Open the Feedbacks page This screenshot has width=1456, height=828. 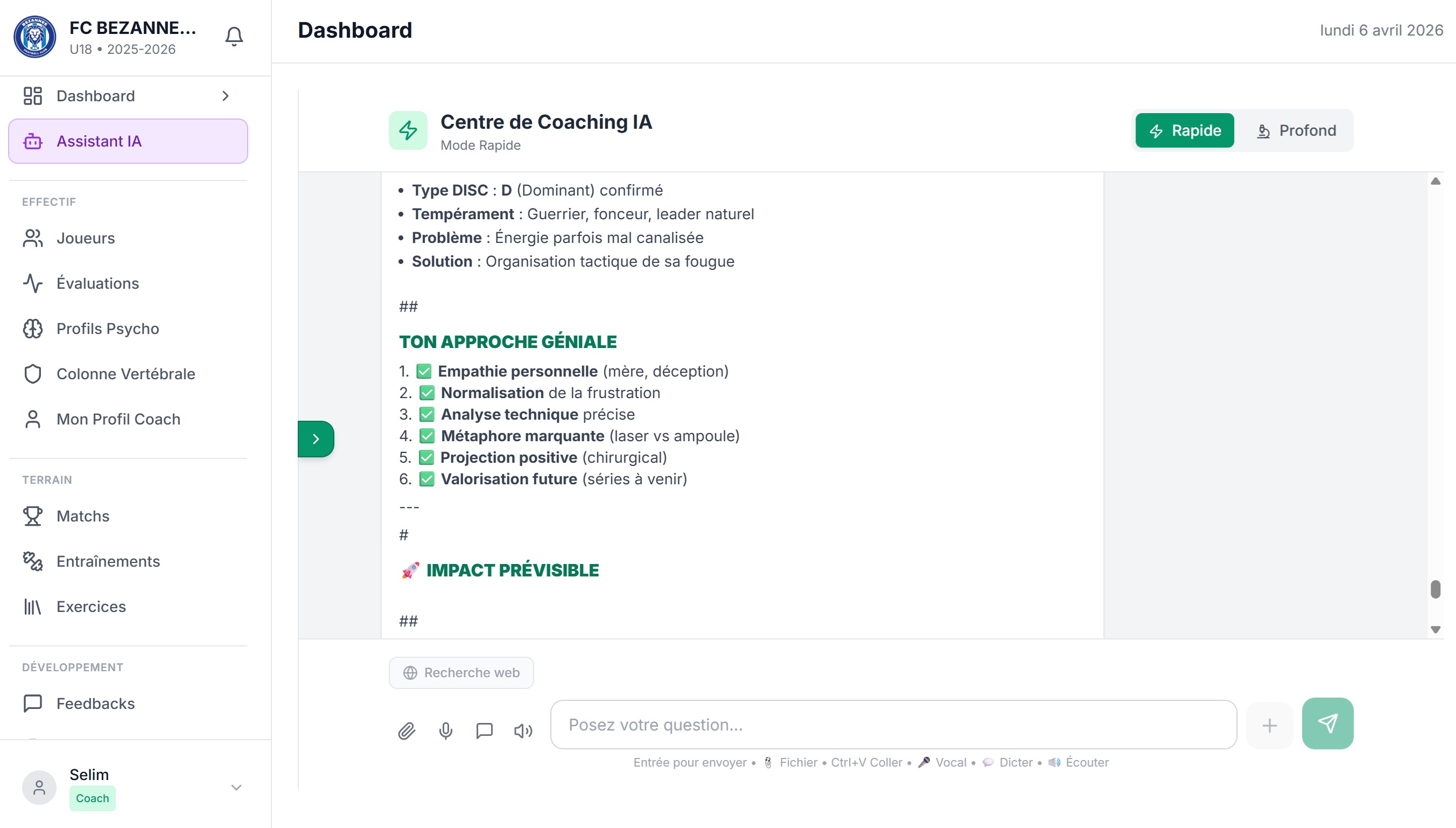95,704
